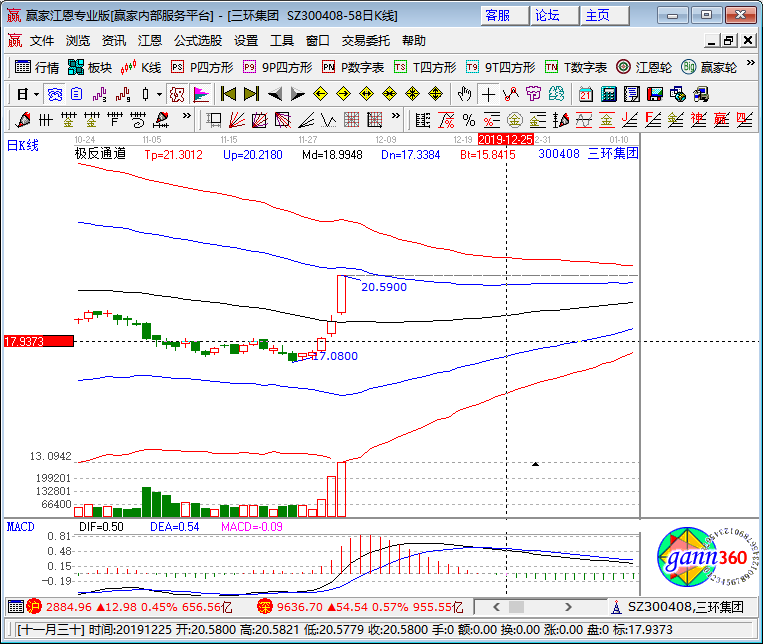Click the 论坛 button
The width and height of the screenshot is (763, 644).
555,16
